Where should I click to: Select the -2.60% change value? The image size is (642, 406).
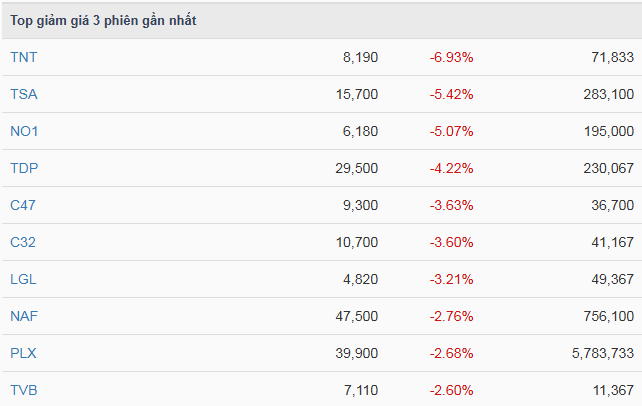point(452,390)
